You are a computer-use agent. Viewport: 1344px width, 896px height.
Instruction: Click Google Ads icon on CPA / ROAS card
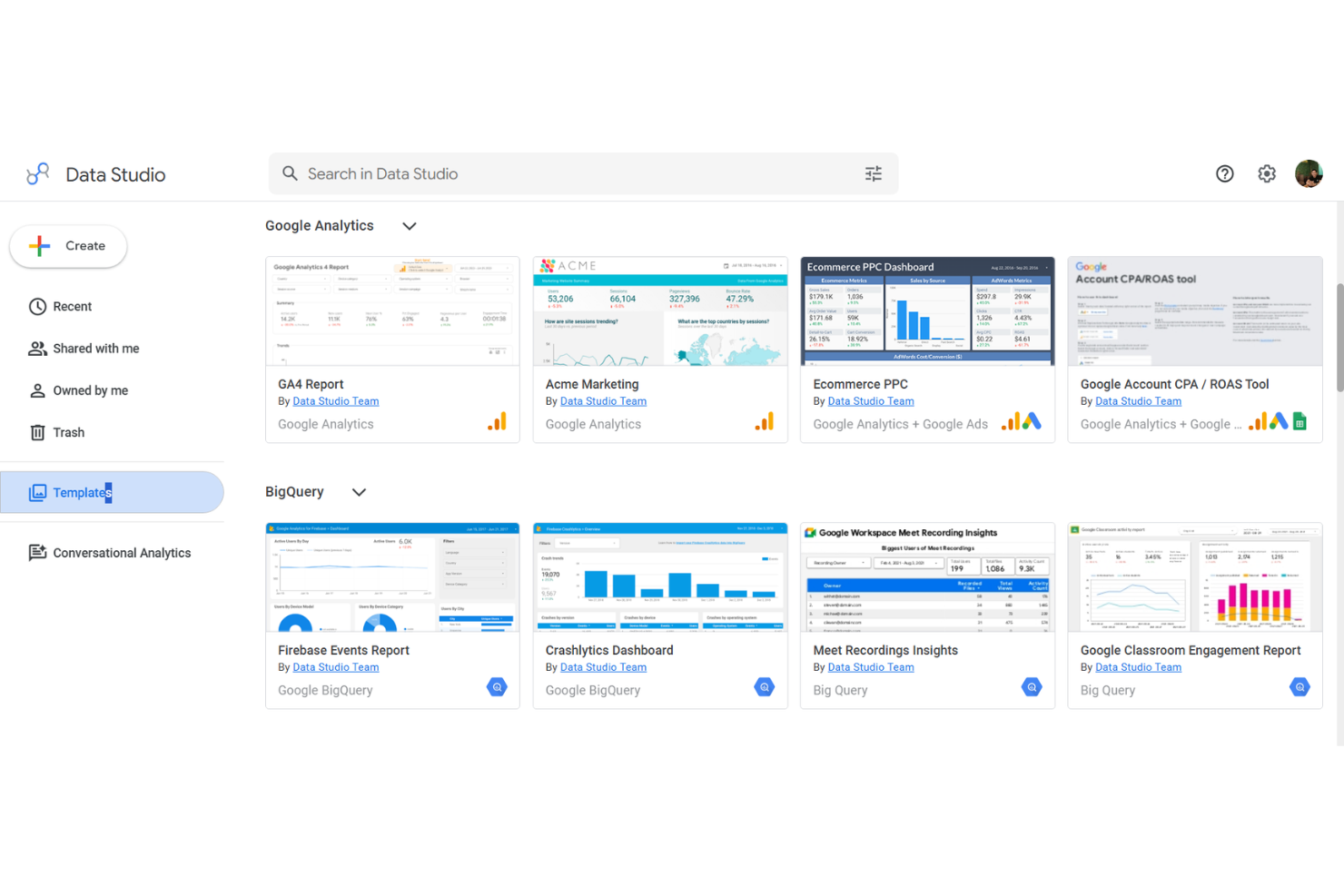[x=1279, y=422]
